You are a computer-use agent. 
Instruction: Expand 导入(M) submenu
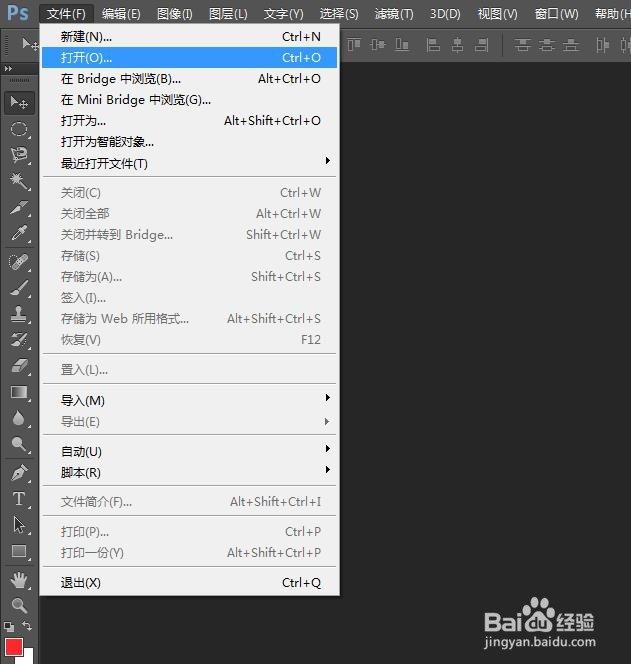point(190,400)
